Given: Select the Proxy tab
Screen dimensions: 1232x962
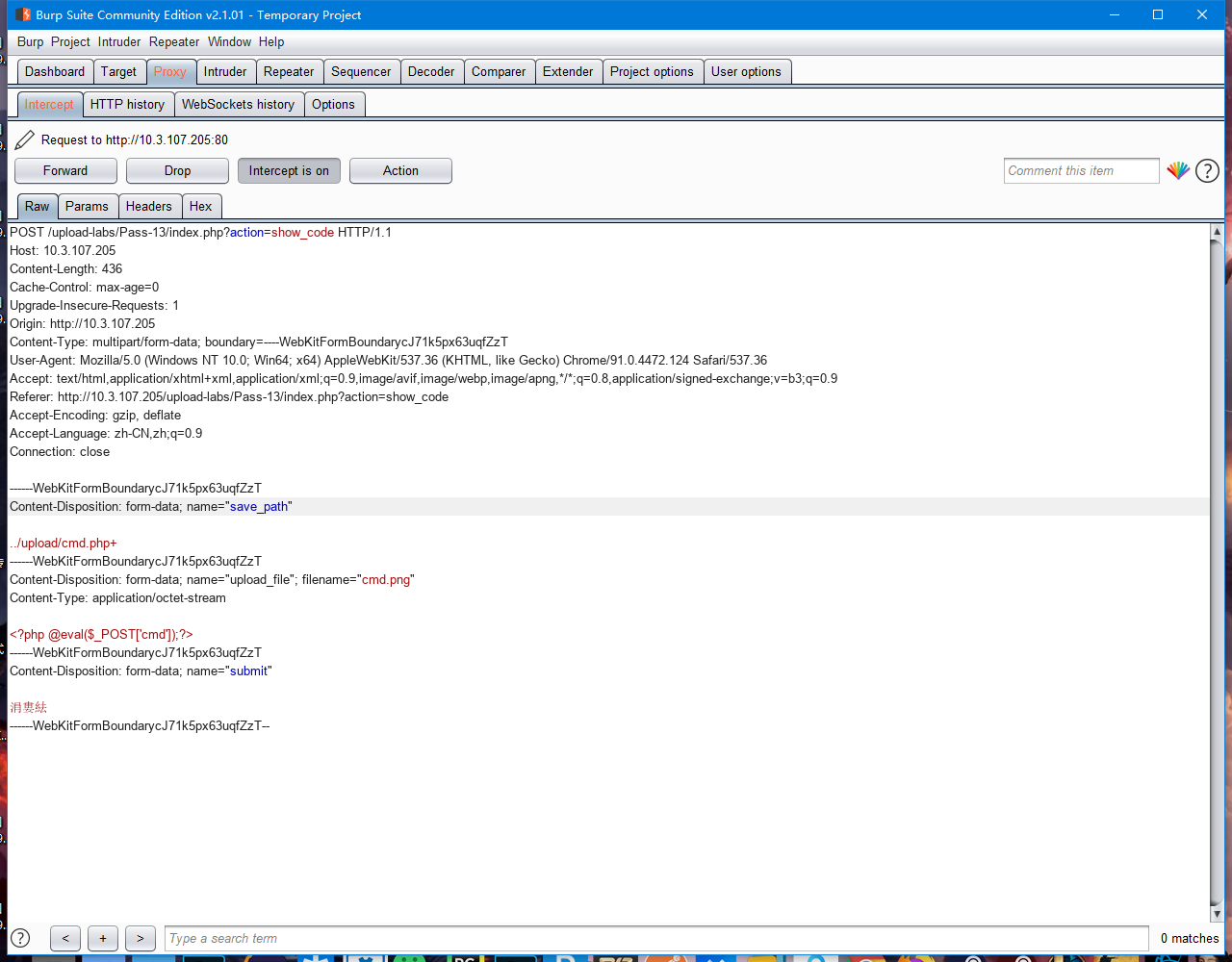Looking at the screenshot, I should [x=170, y=71].
